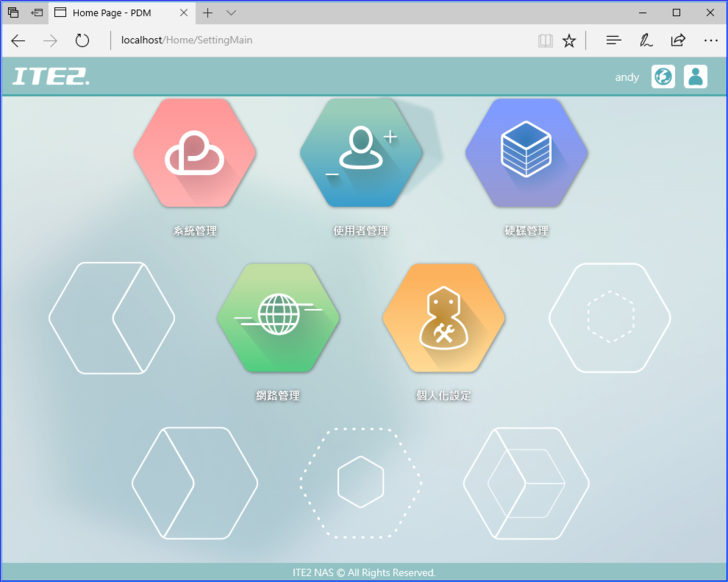Viewport: 728px width, 582px height.
Task: Open the Hub lines icon
Action: click(x=613, y=41)
